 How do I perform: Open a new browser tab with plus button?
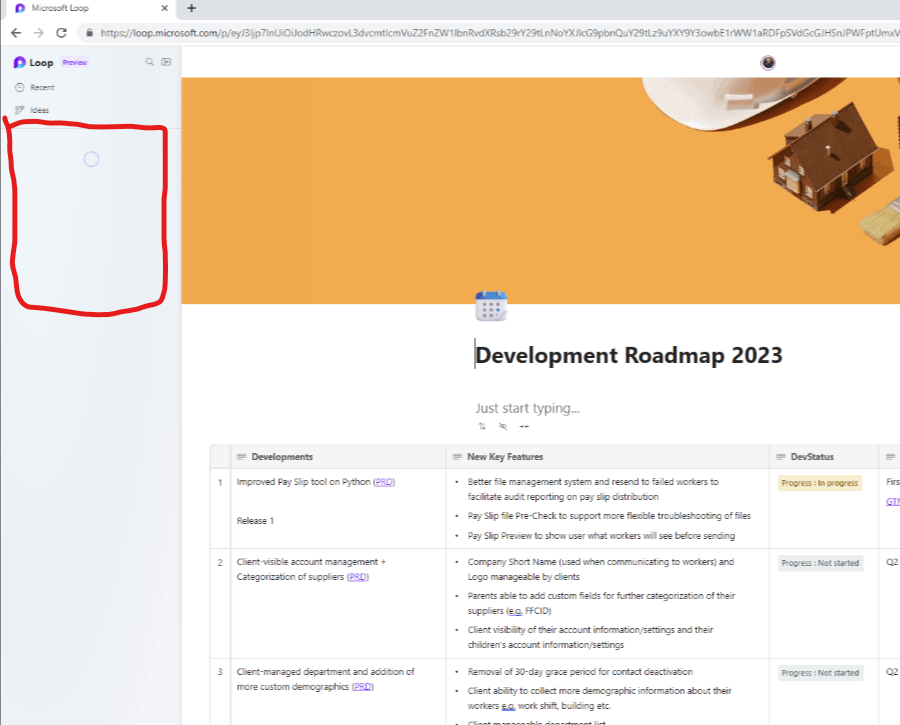192,8
